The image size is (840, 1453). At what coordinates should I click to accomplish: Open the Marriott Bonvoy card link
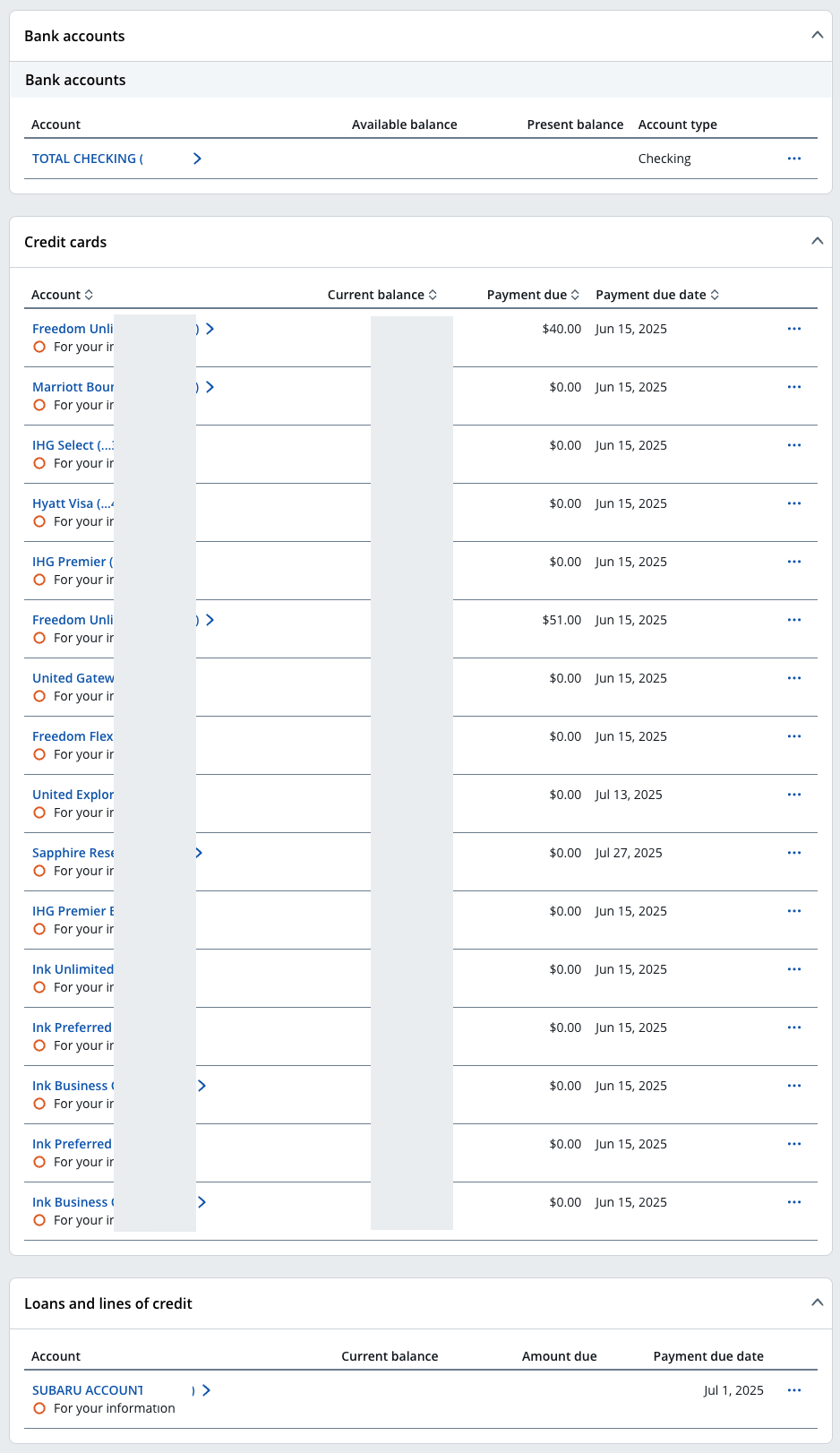pyautogui.click(x=73, y=387)
